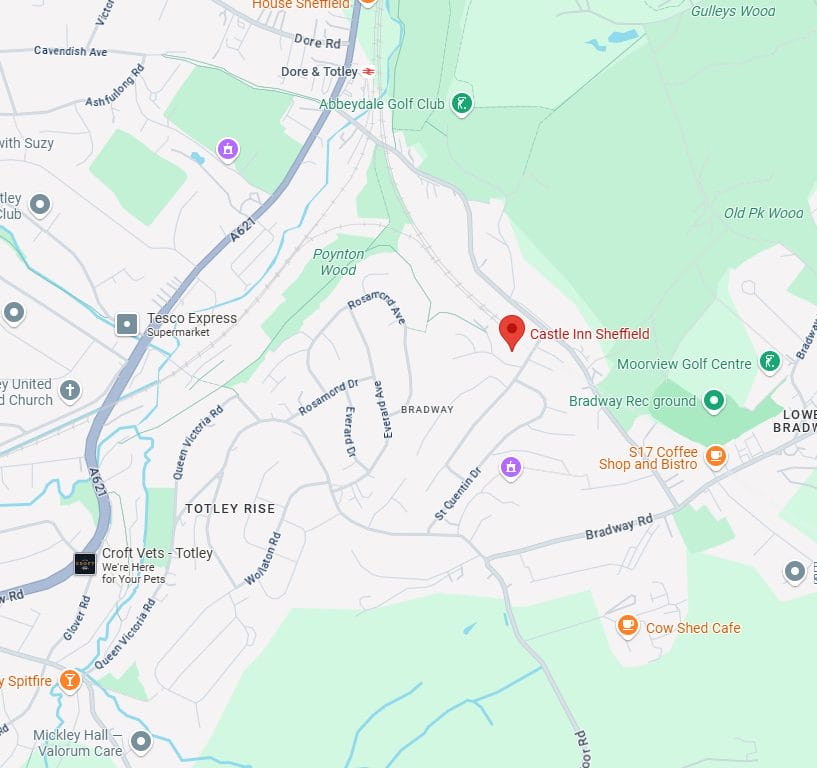The width and height of the screenshot is (817, 768).
Task: Select the United Church cross marker
Action: 70,391
